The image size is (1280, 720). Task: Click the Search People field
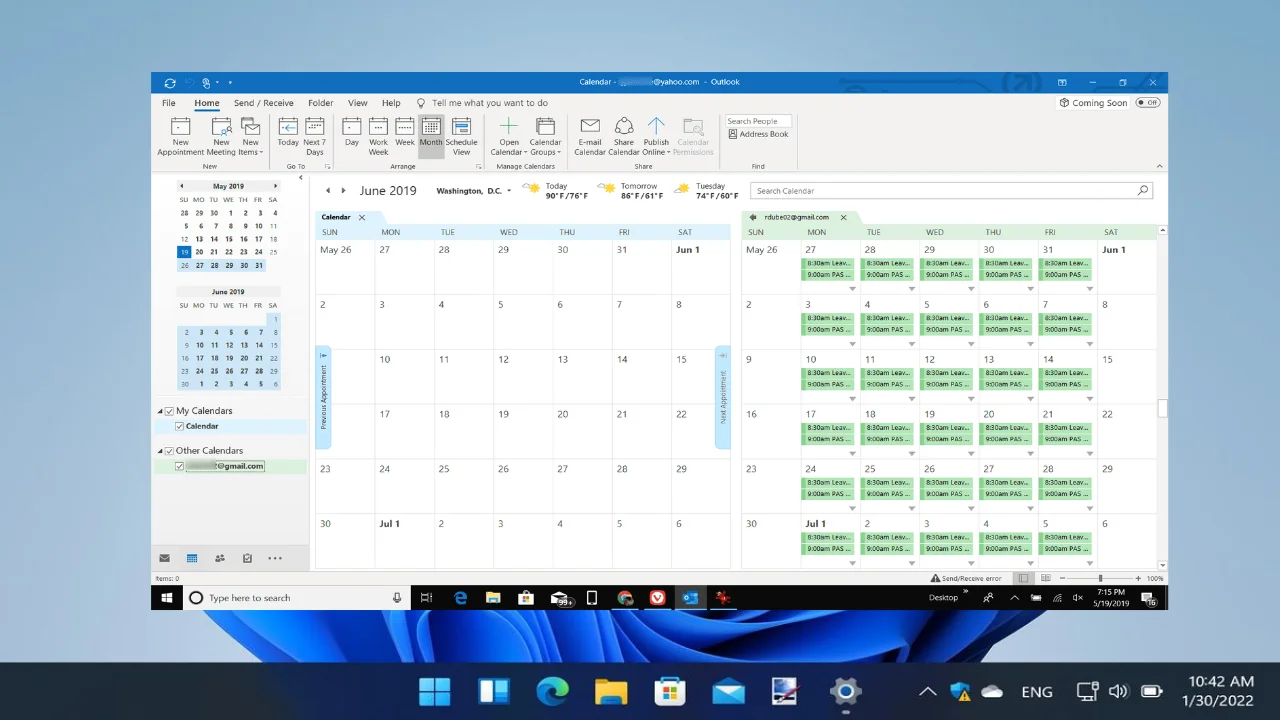pos(758,121)
